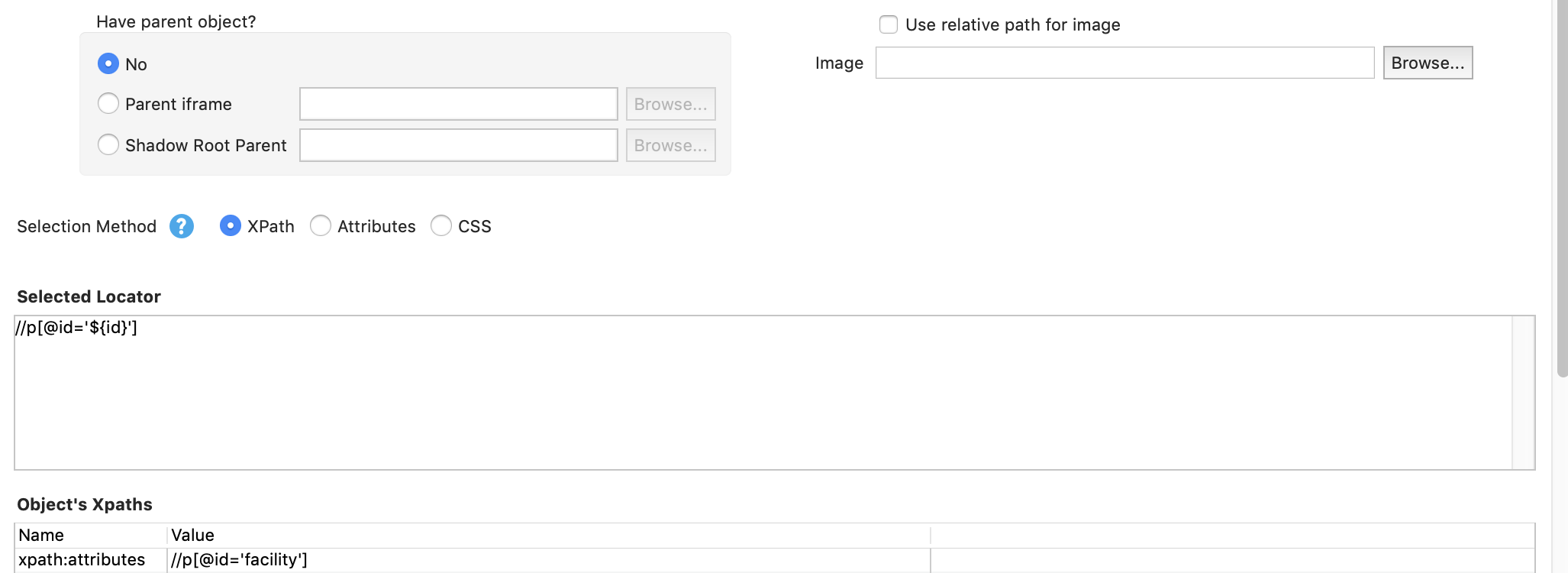1568x573 pixels.
Task: Click inside the Selected Locator text area
Action: (x=763, y=393)
